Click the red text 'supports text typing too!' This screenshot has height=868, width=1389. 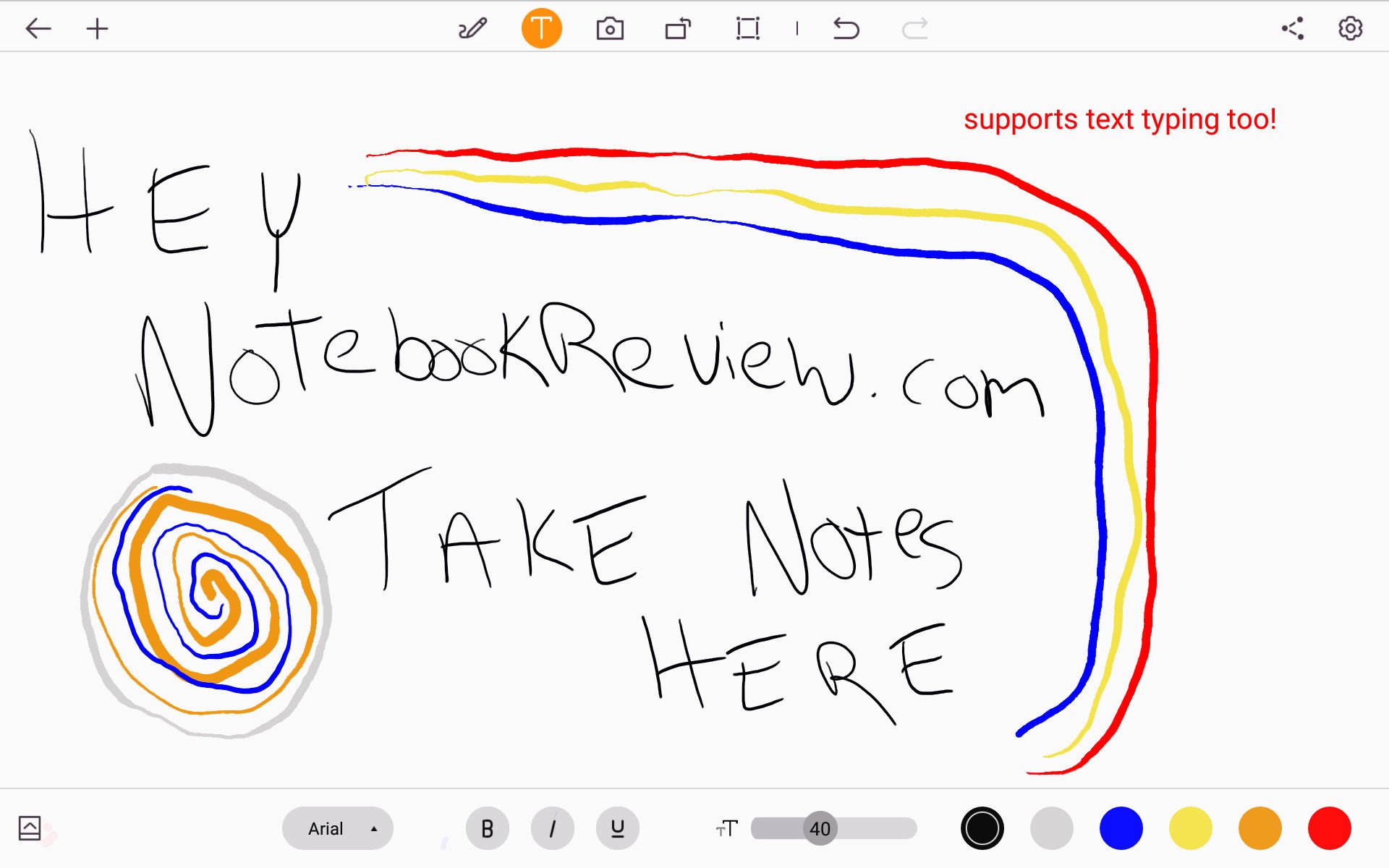click(x=1120, y=120)
